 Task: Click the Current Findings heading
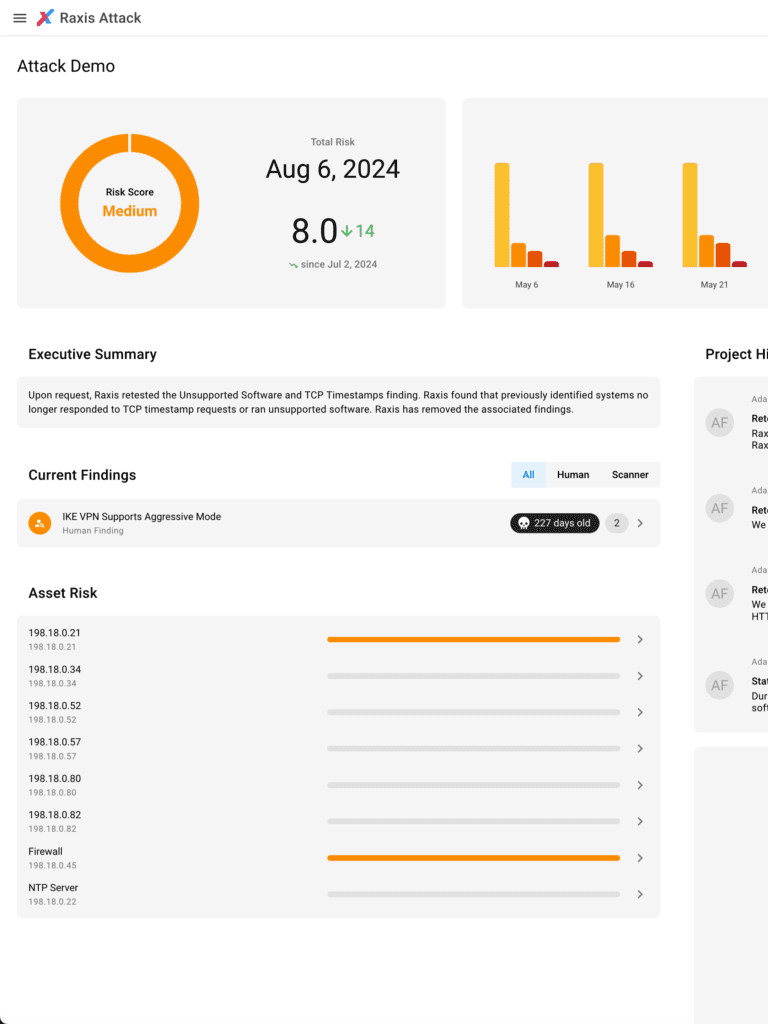click(x=82, y=475)
